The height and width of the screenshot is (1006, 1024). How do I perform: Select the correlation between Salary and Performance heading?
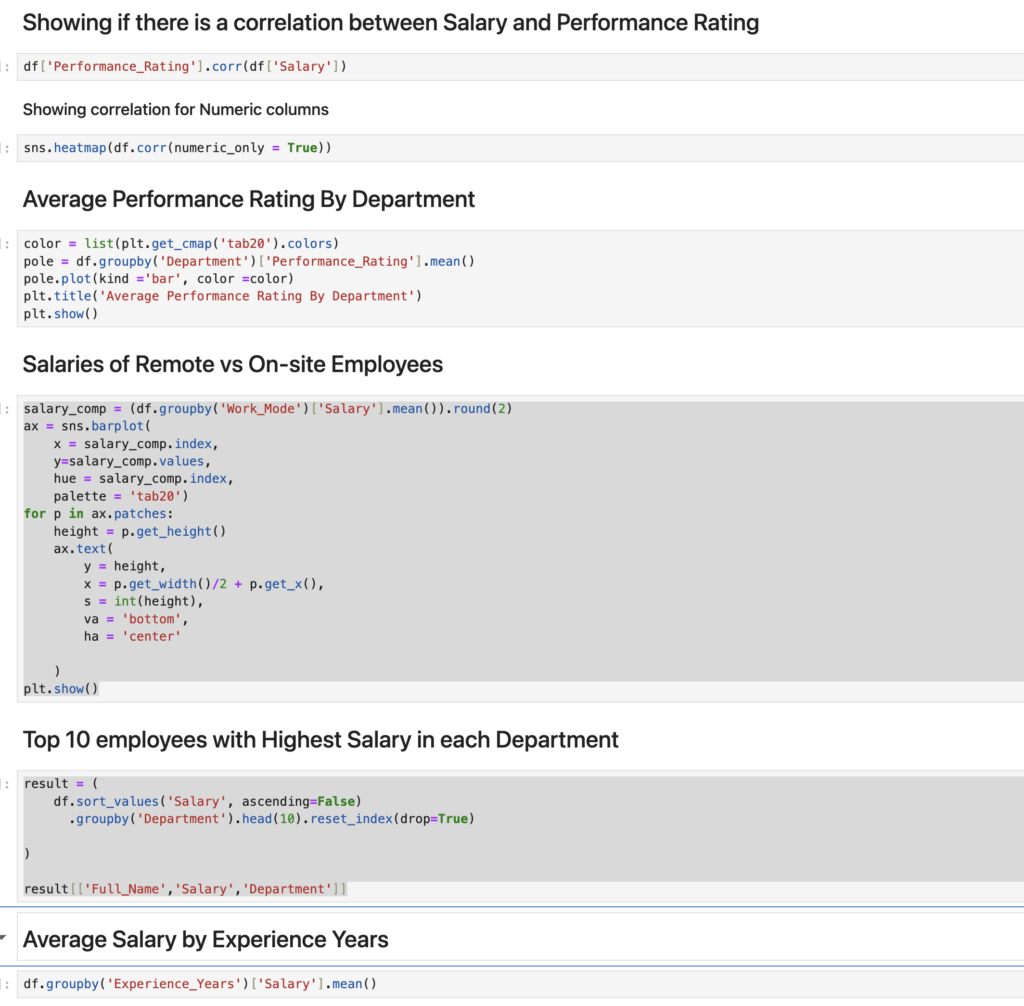[390, 22]
